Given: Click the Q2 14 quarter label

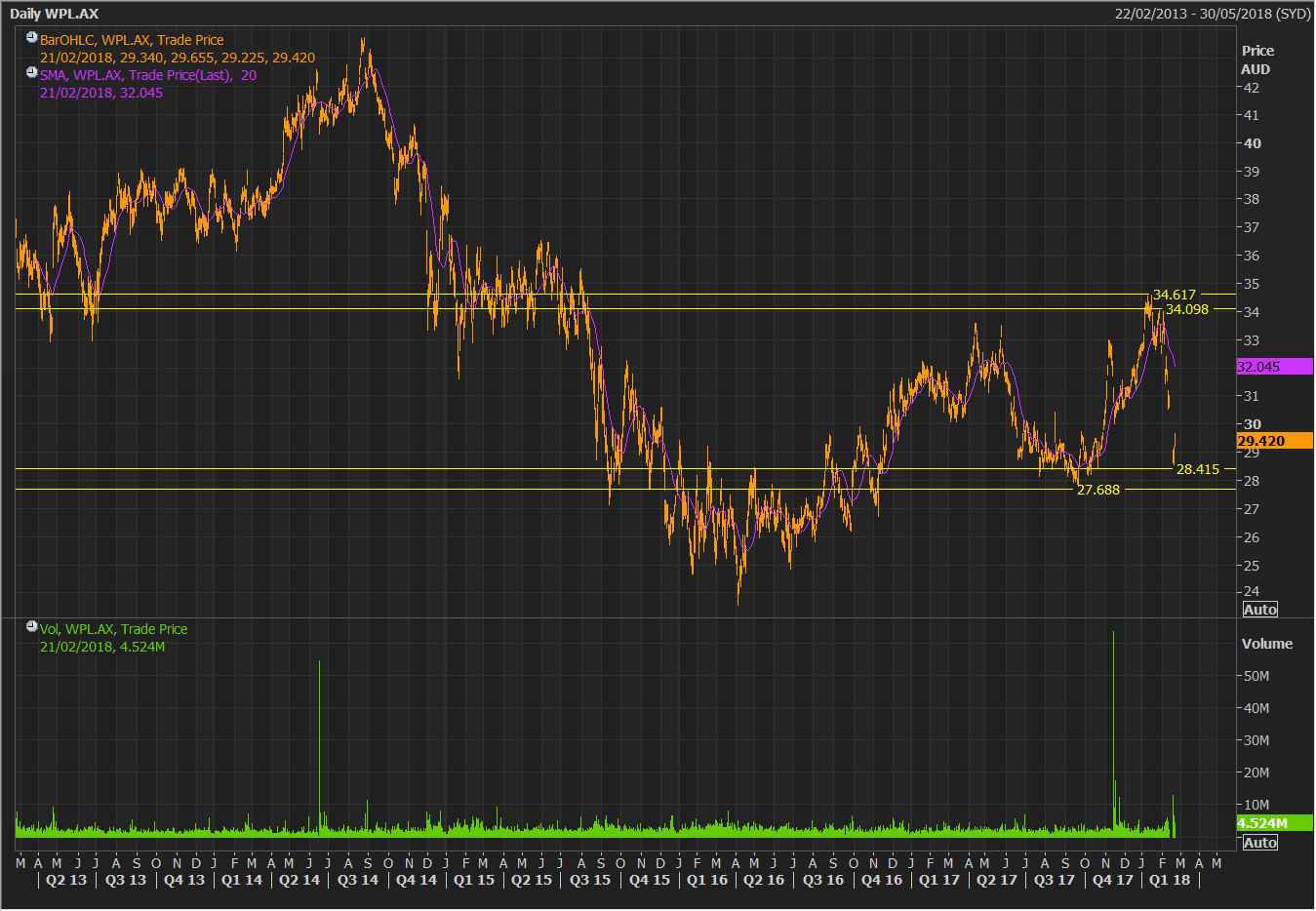Looking at the screenshot, I should click(299, 880).
